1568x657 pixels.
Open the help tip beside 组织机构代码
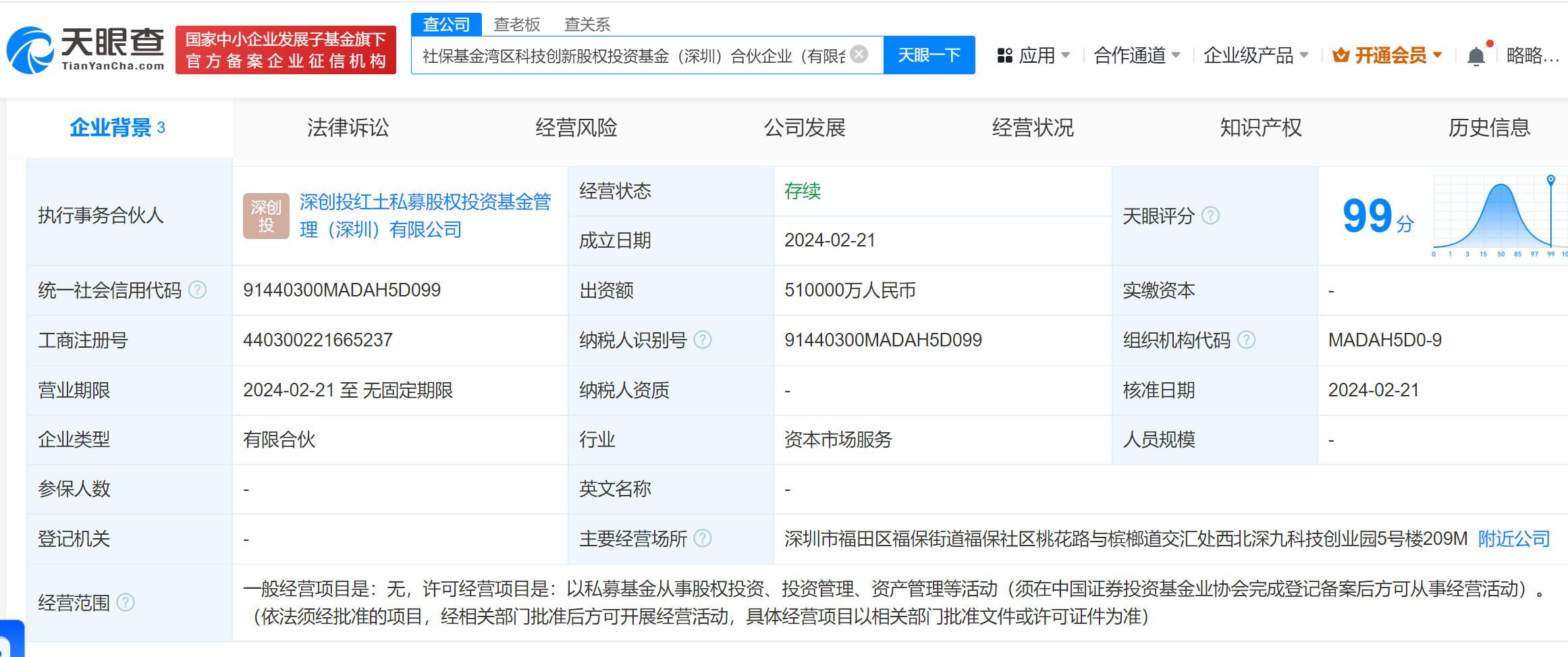coord(1248,340)
